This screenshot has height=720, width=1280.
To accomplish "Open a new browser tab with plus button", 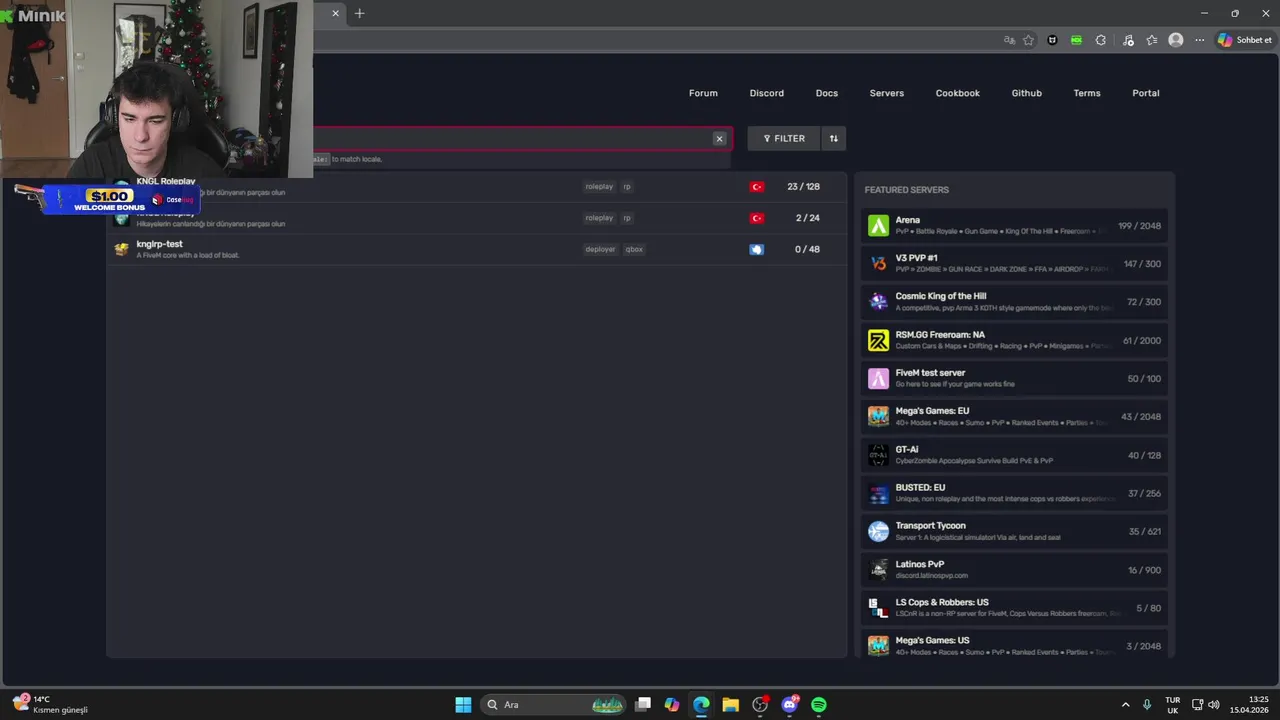I will click(360, 13).
